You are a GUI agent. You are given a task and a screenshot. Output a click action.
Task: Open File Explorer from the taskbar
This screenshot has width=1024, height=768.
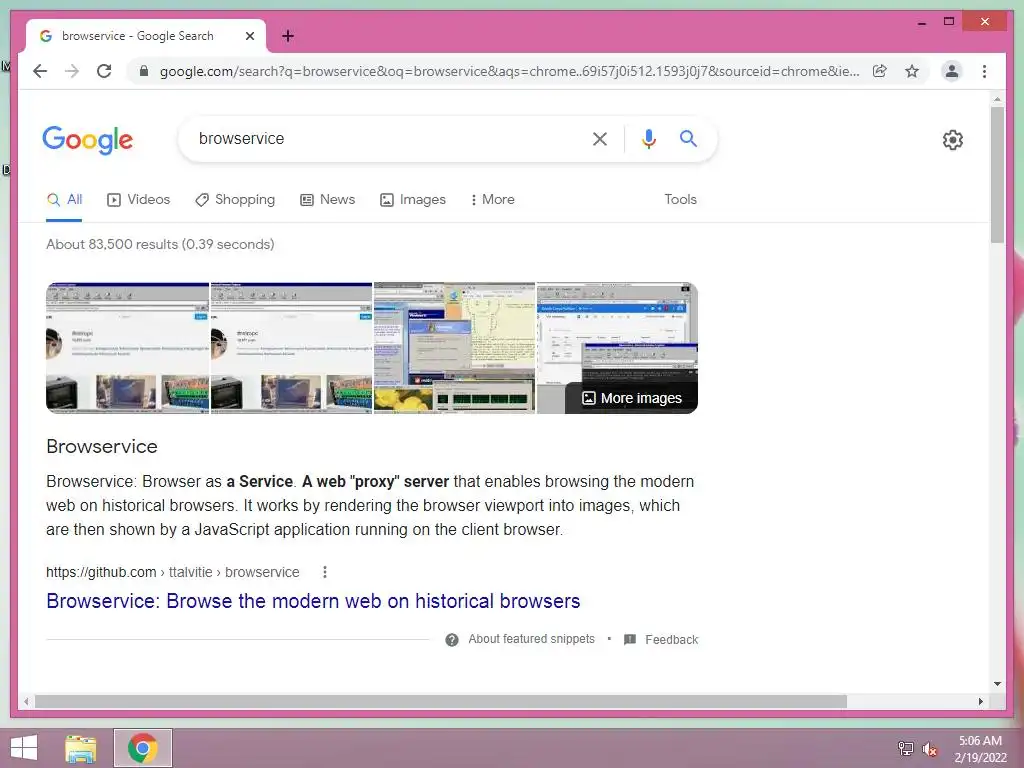coord(81,748)
